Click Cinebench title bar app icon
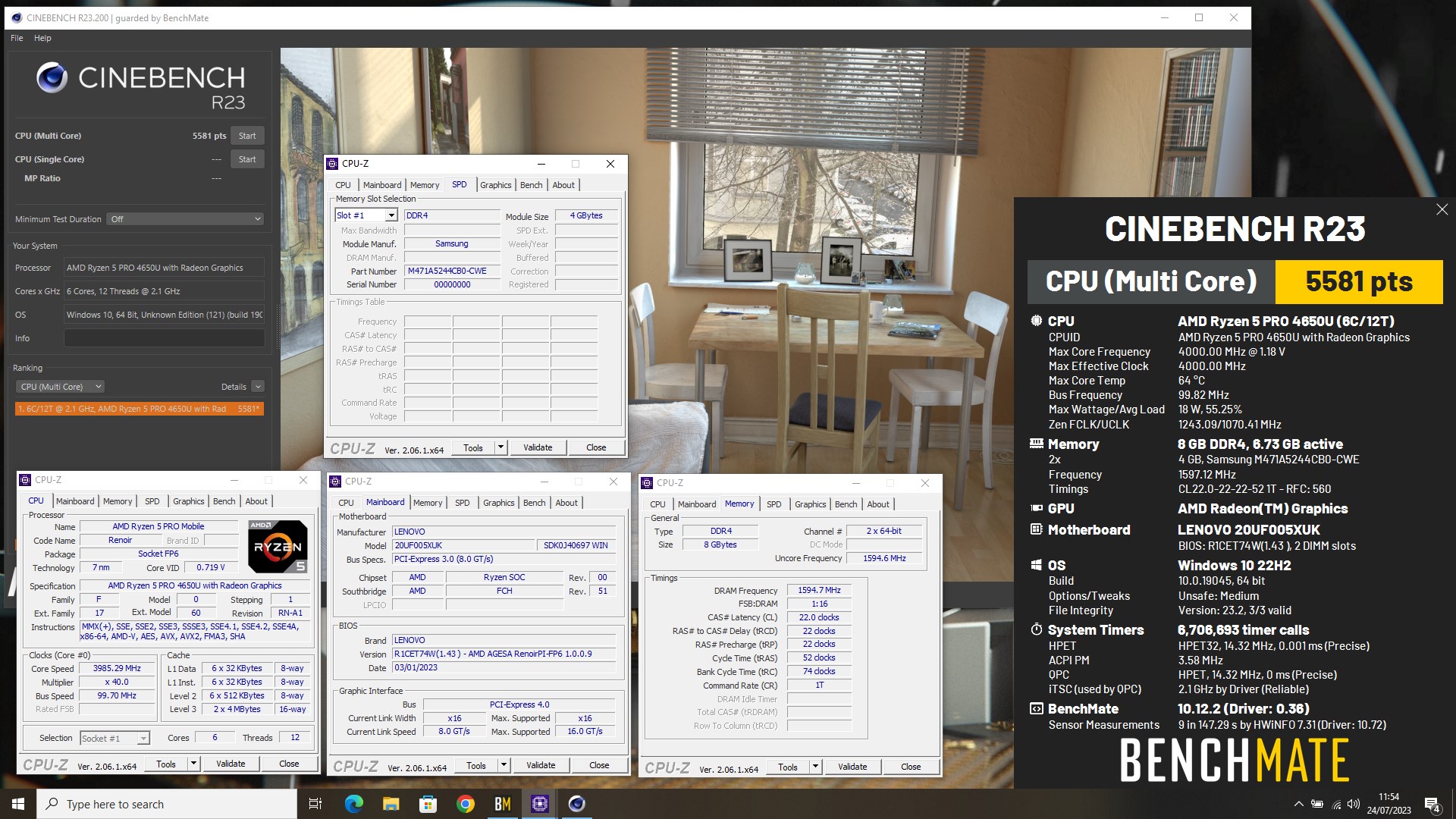 coord(17,17)
